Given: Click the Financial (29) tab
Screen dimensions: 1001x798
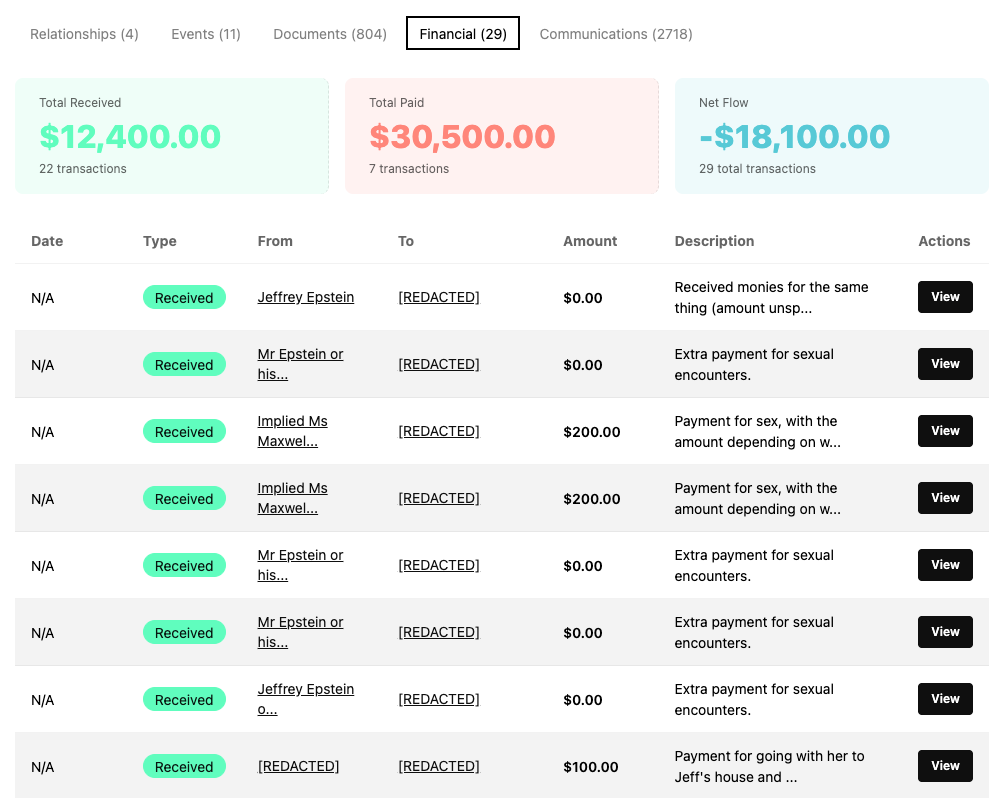Looking at the screenshot, I should [x=462, y=34].
